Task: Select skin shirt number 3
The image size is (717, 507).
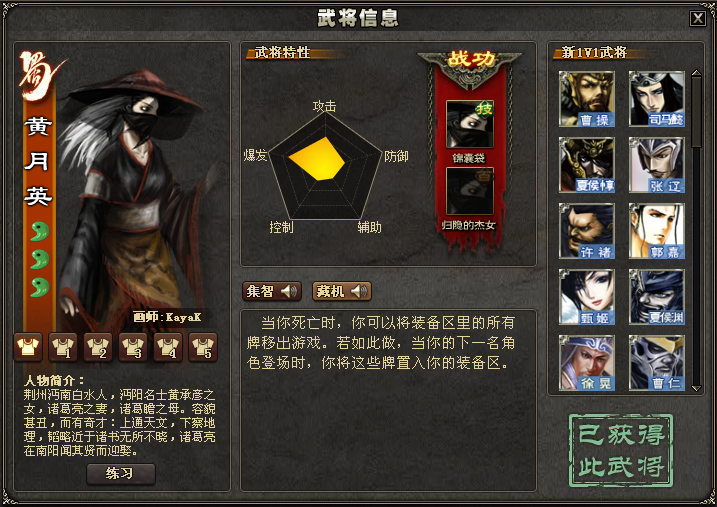Action: tap(133, 347)
